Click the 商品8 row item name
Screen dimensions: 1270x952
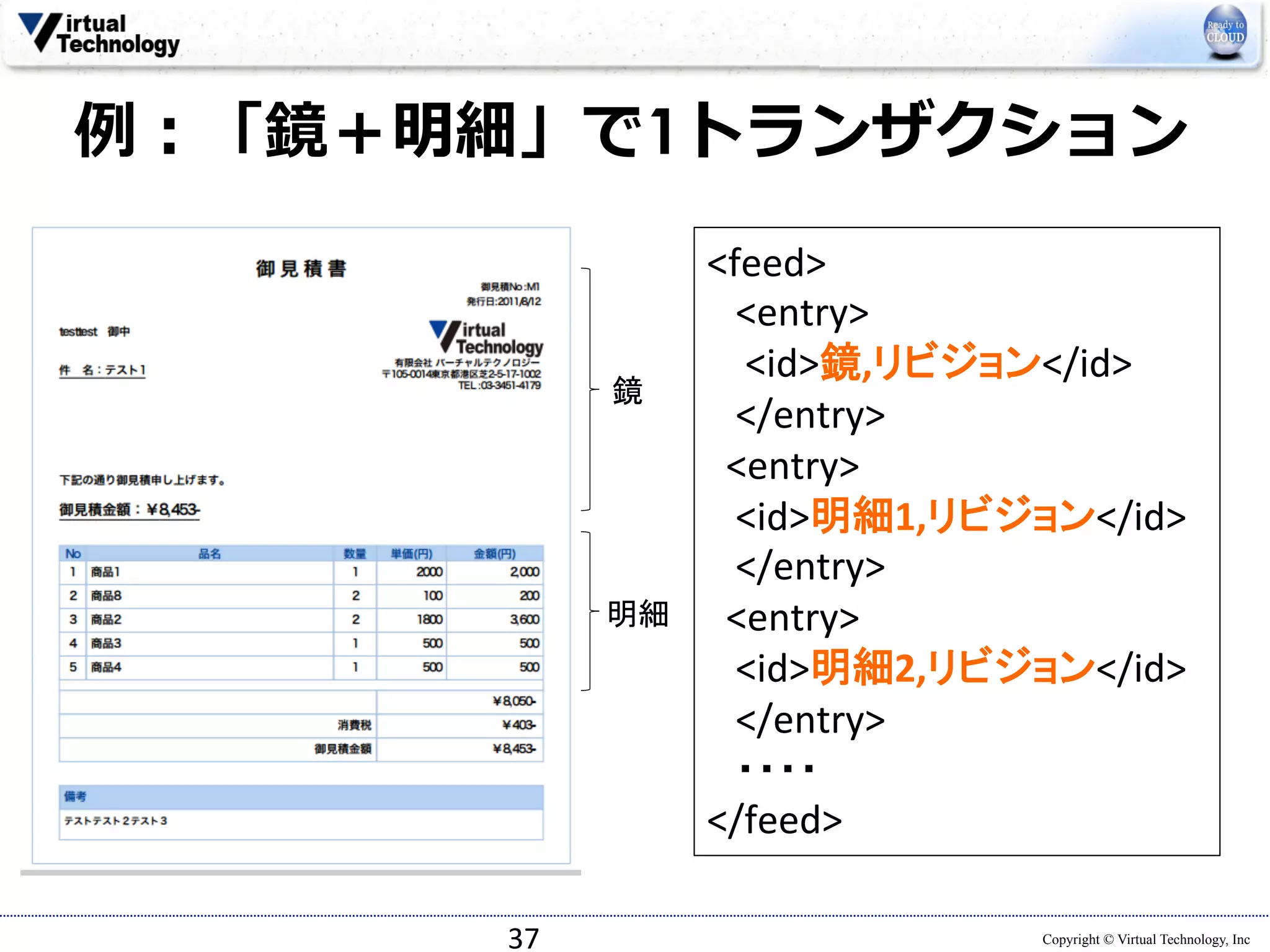(106, 596)
